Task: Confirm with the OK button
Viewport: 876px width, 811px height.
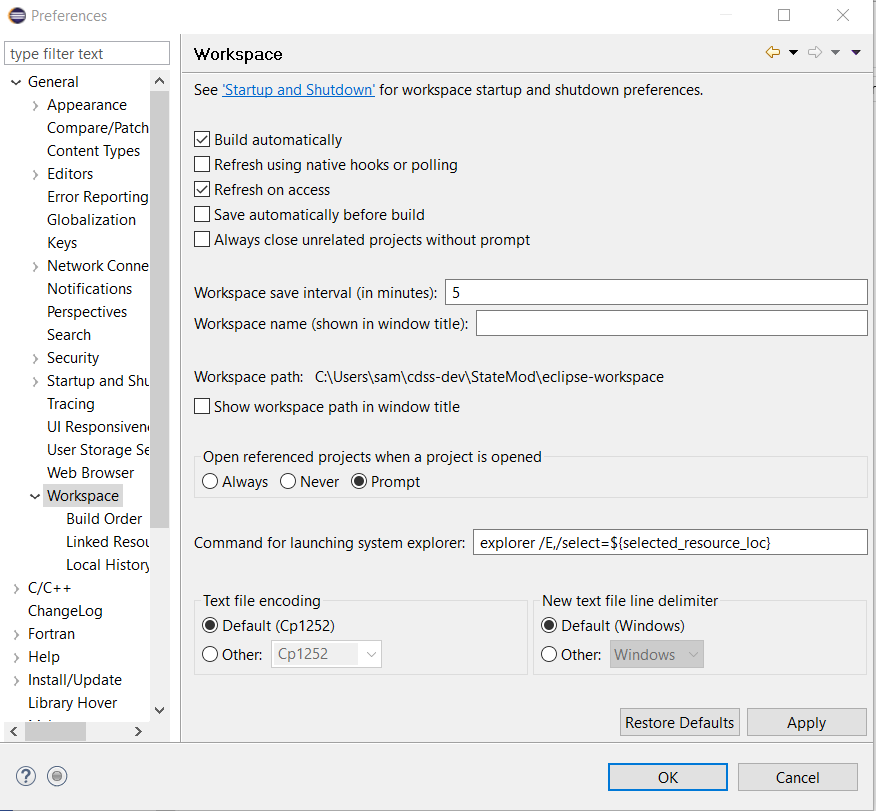Action: pos(668,777)
